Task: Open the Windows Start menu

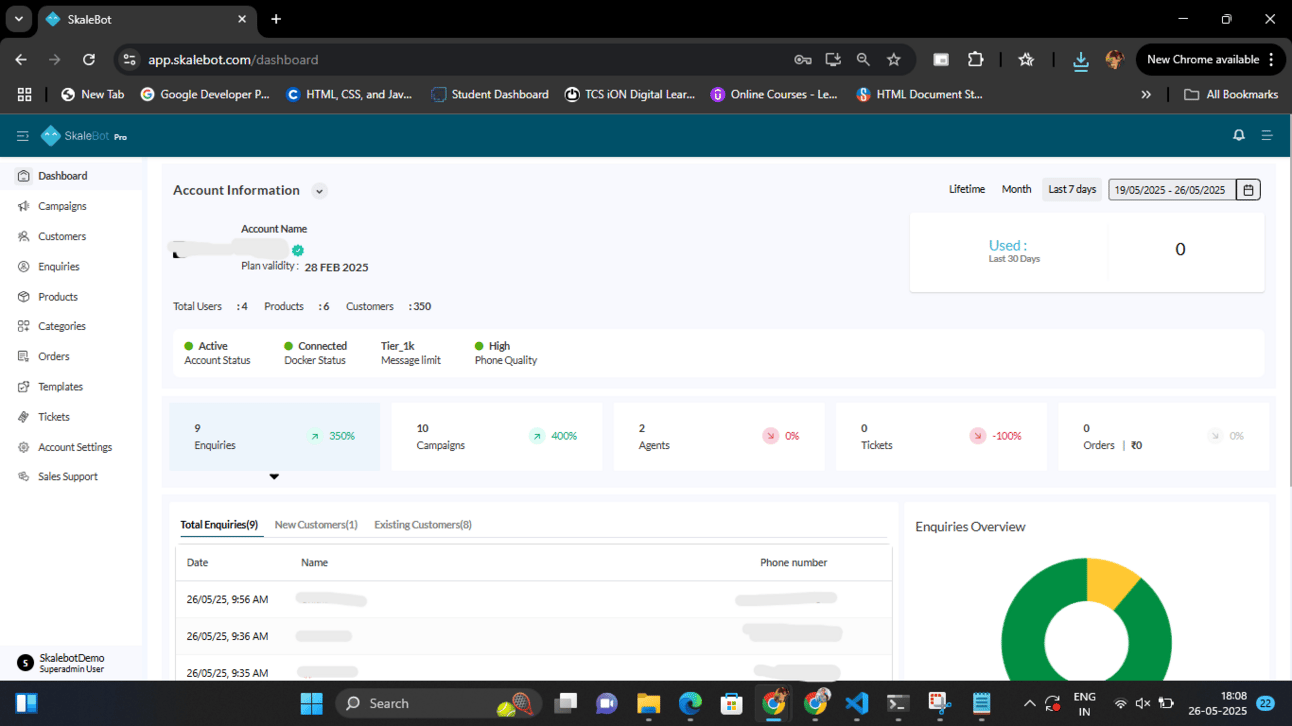Action: pyautogui.click(x=311, y=704)
